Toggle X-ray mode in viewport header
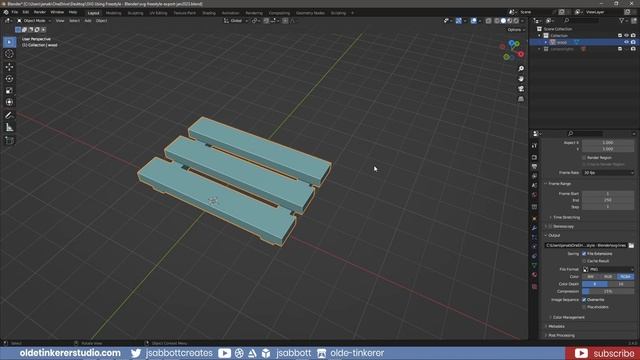 [489, 21]
